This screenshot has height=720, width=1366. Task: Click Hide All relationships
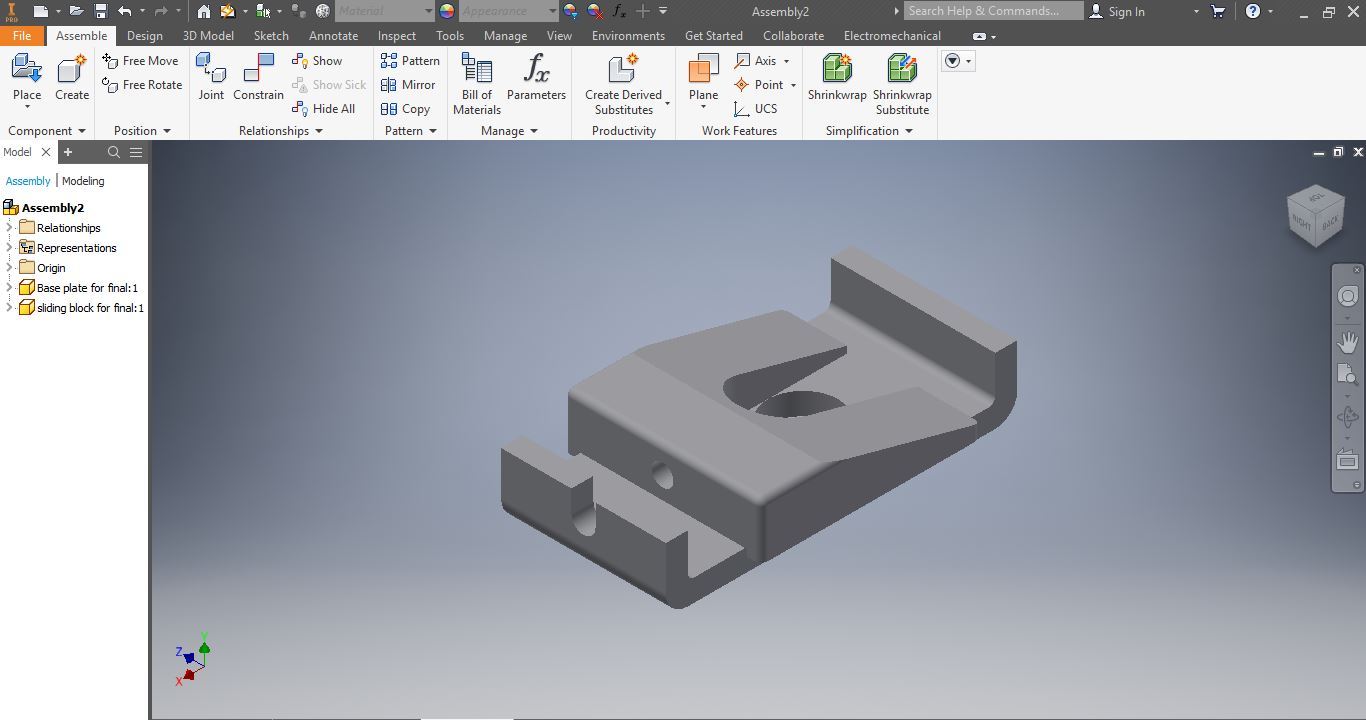(x=323, y=109)
